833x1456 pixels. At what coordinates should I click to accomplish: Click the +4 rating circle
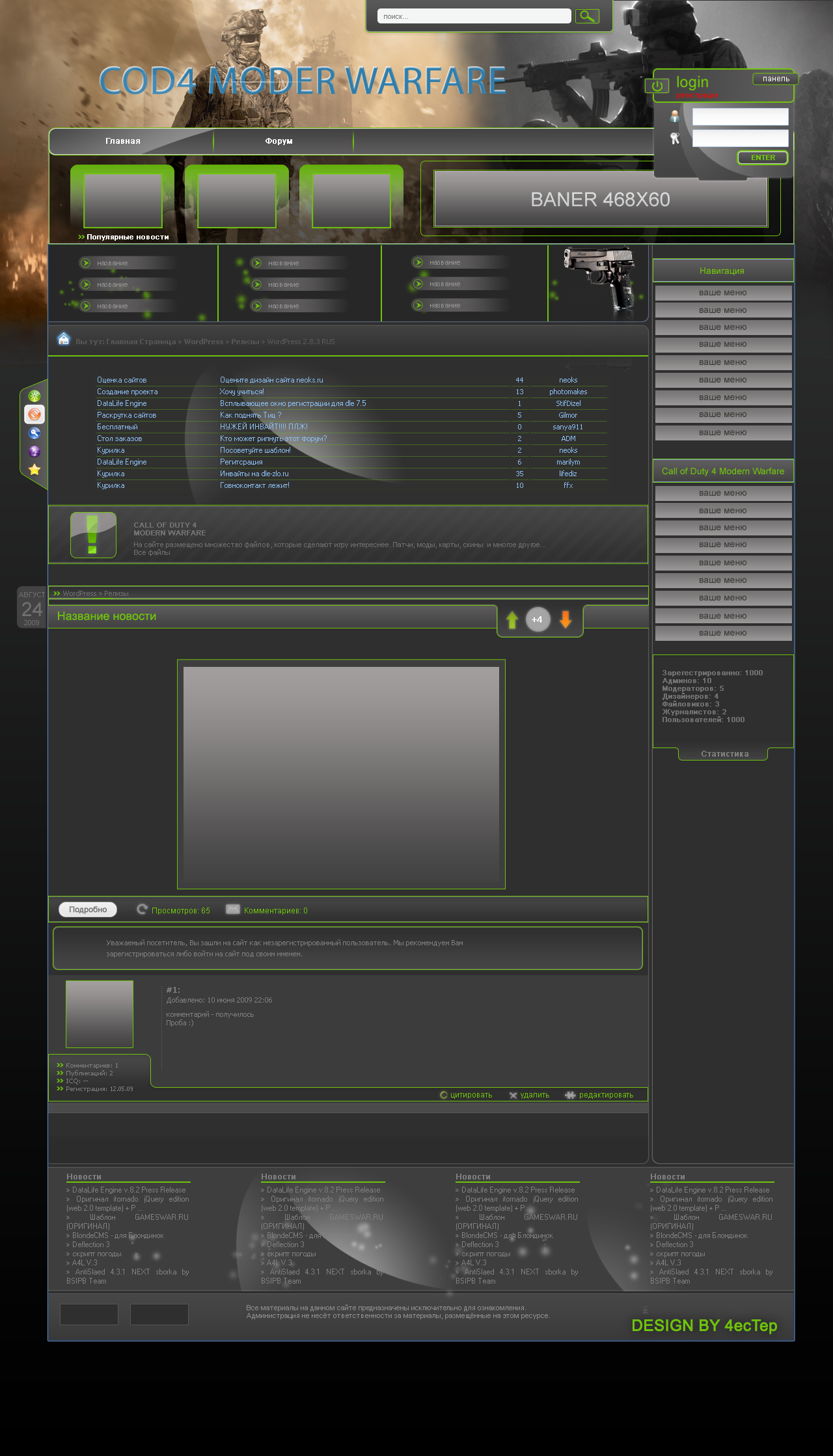tap(538, 619)
